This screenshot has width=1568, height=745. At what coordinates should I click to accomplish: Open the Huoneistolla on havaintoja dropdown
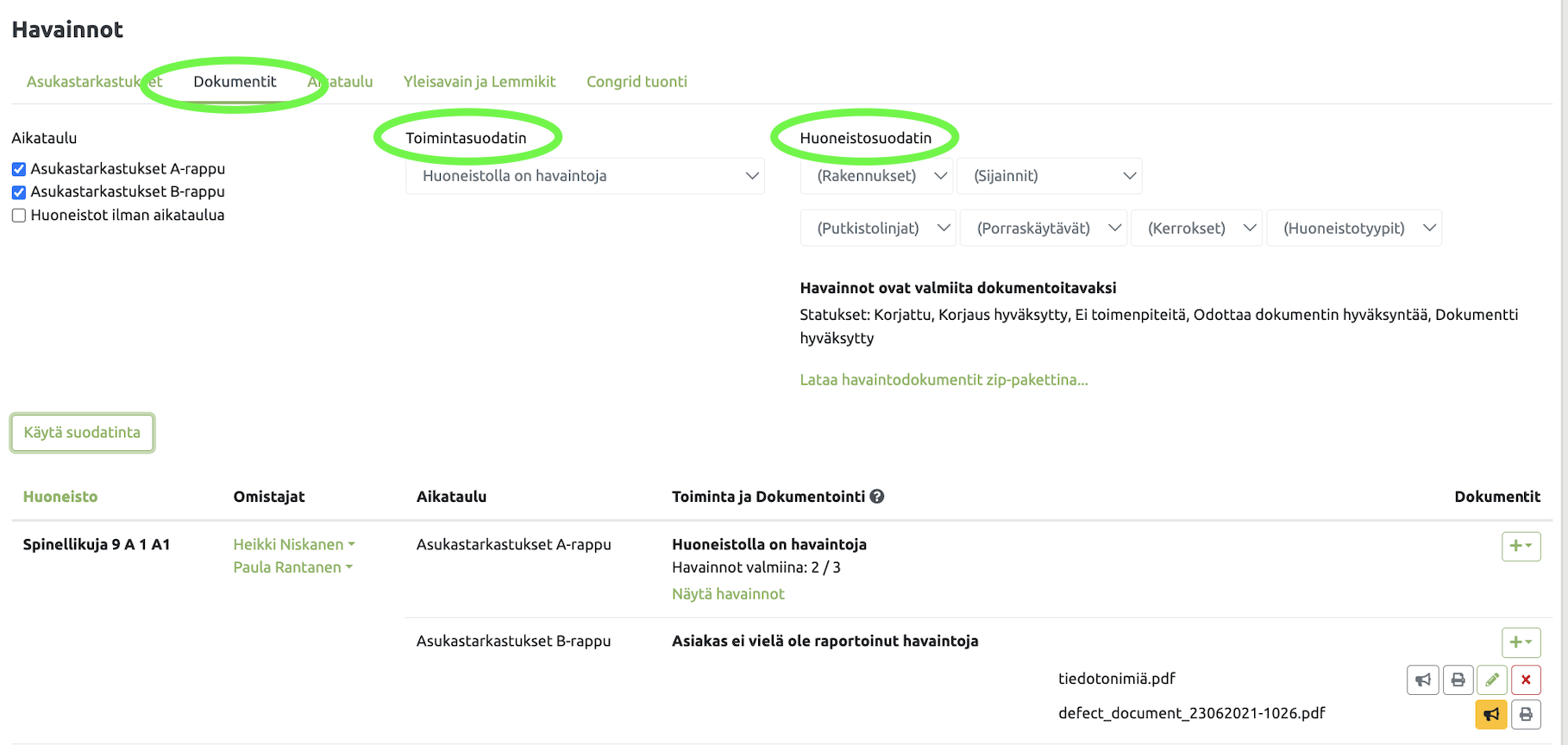pos(585,176)
